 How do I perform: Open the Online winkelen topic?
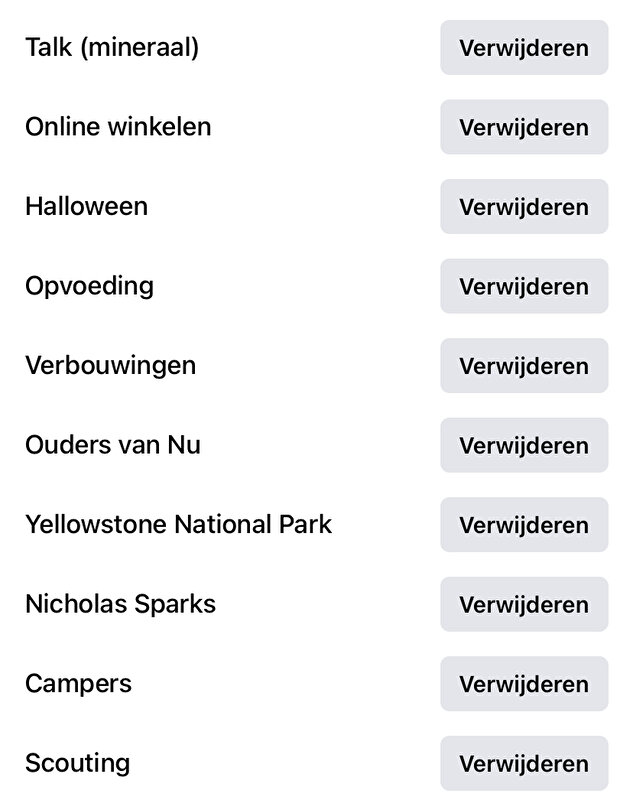(118, 127)
